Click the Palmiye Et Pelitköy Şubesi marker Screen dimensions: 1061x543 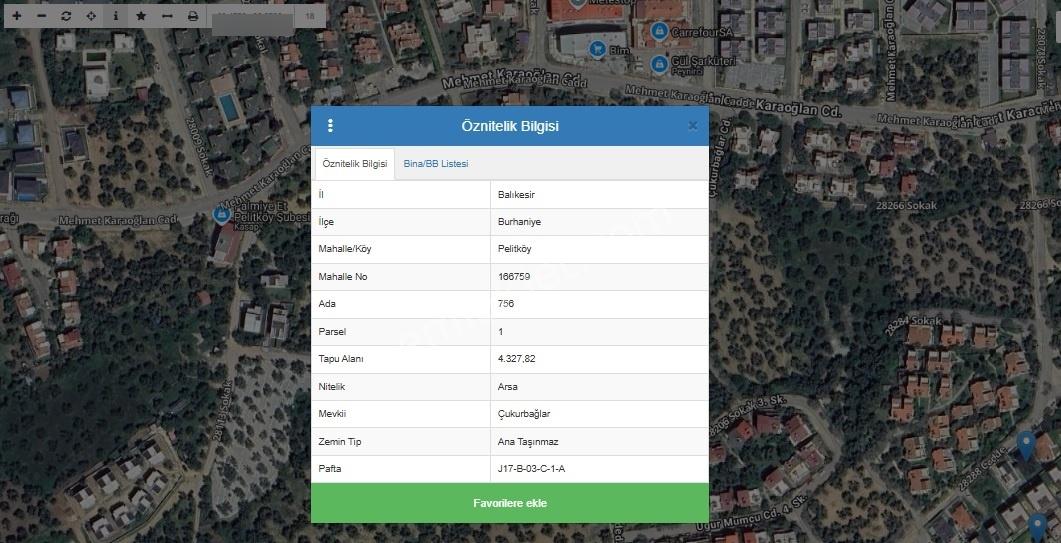[x=221, y=215]
